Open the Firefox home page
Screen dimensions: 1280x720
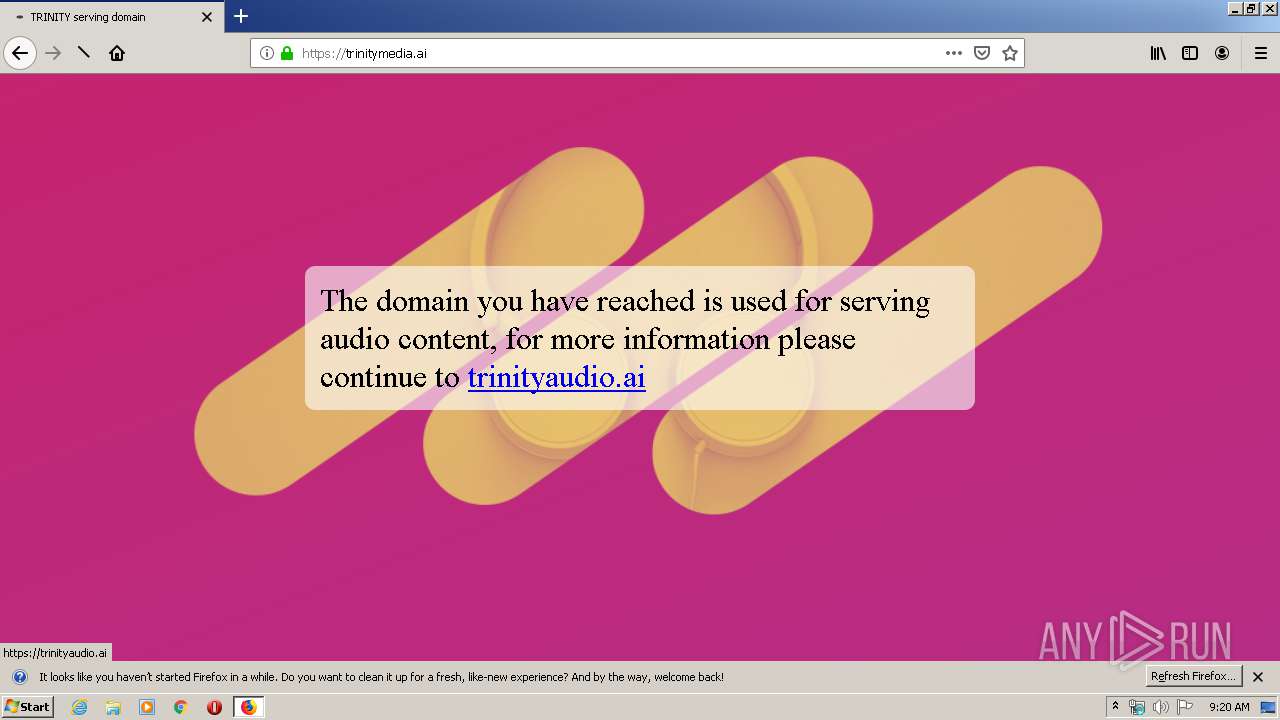[x=117, y=53]
